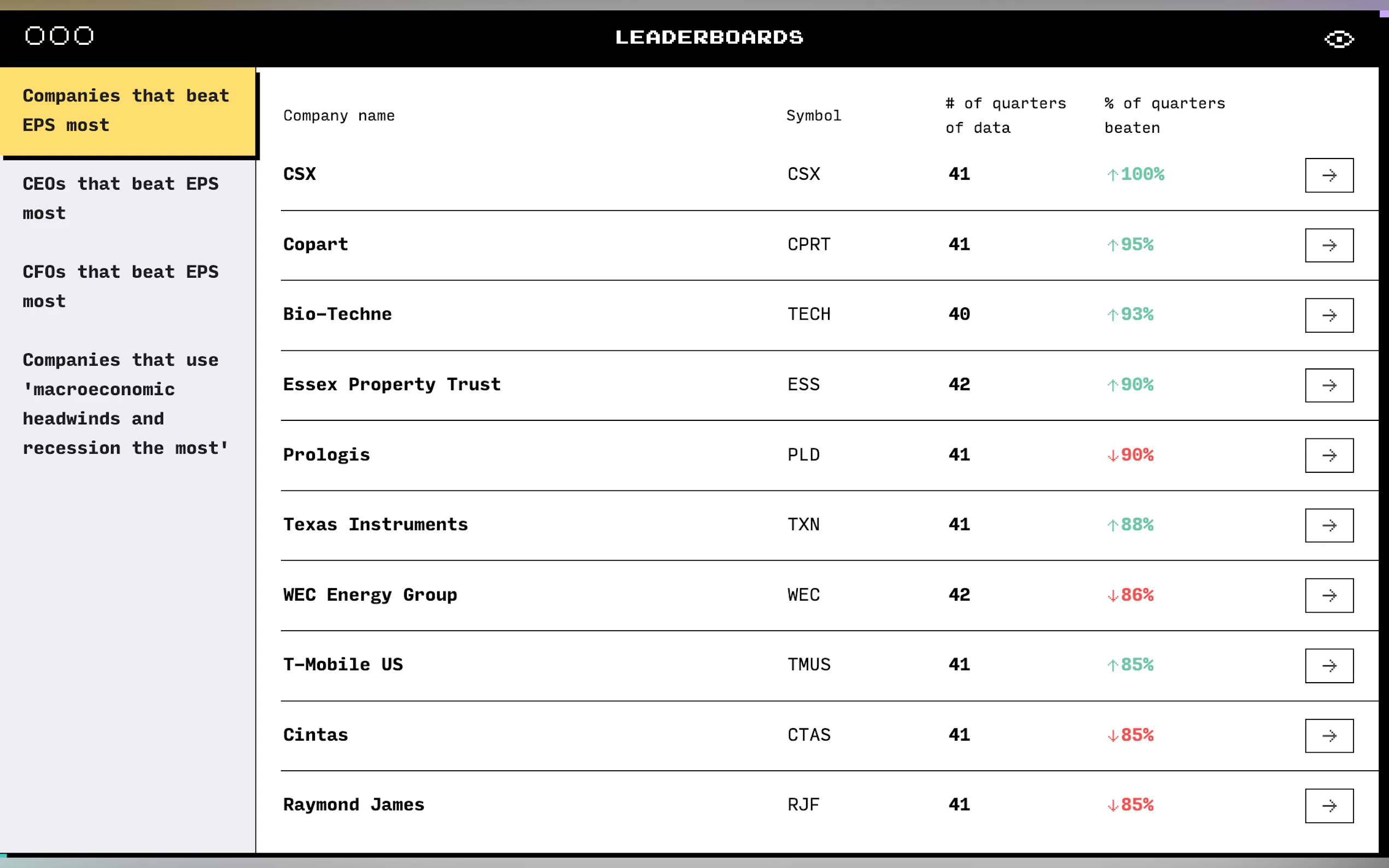Select the macroeconomic headwinds leaderboard tab

[x=125, y=403]
